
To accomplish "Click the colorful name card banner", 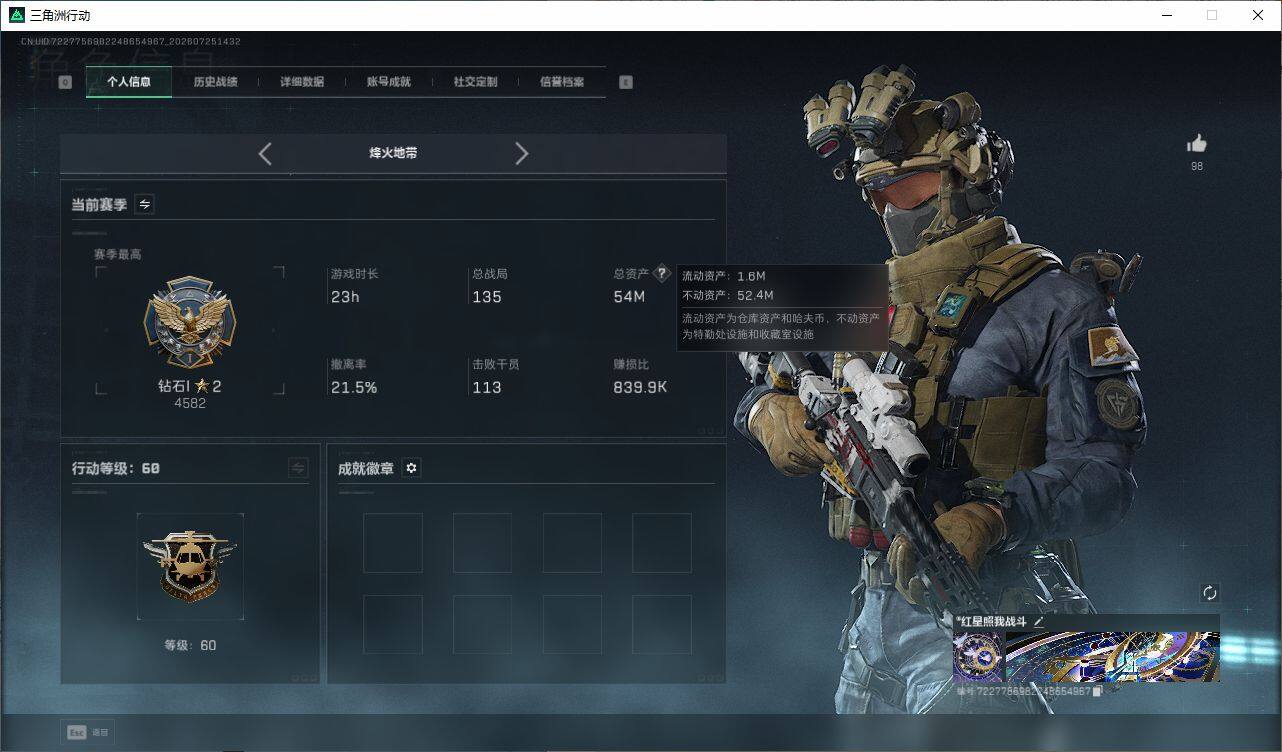I will (1112, 656).
